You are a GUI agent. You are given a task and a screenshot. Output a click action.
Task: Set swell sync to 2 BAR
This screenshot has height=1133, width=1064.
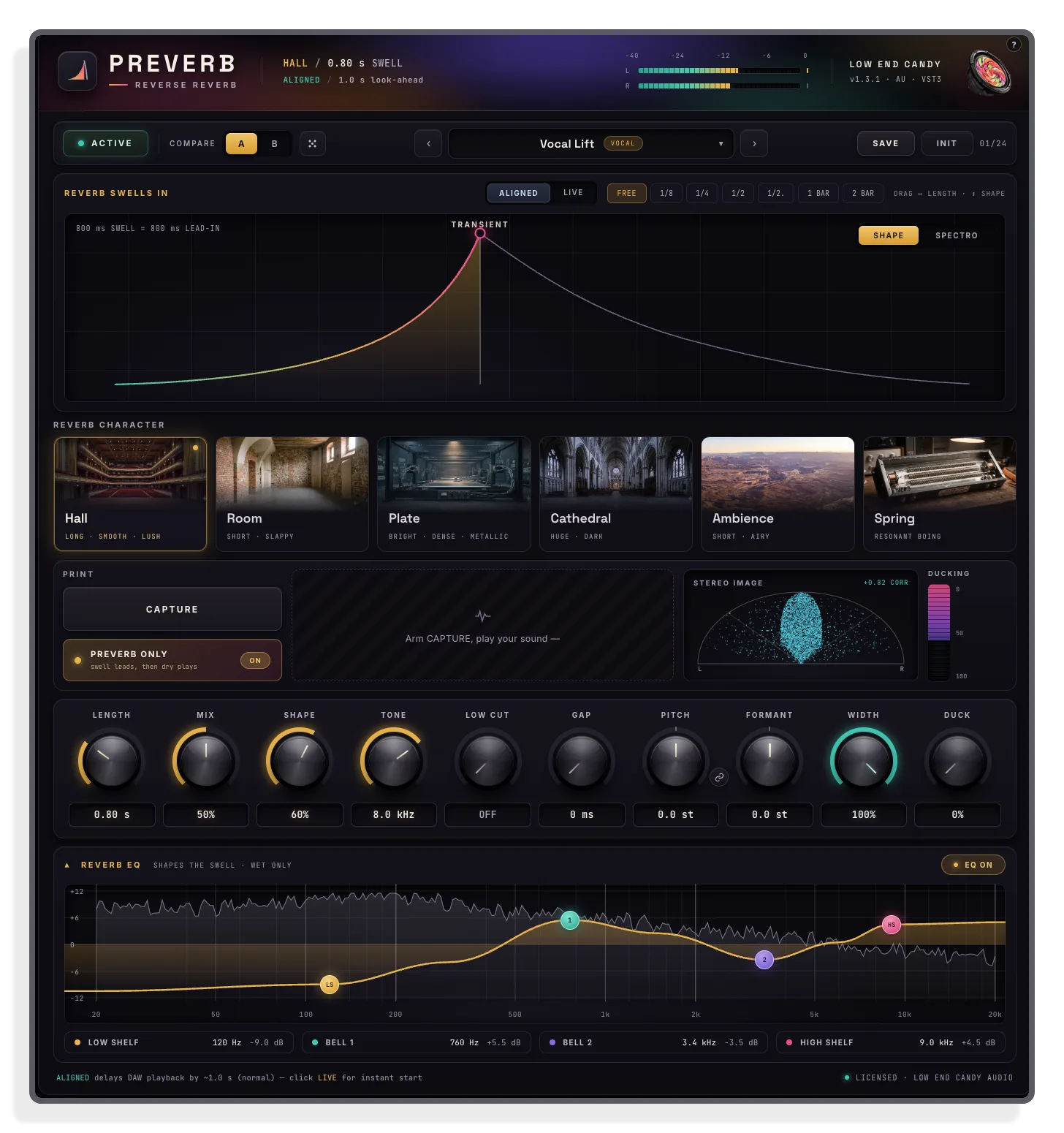tap(863, 193)
